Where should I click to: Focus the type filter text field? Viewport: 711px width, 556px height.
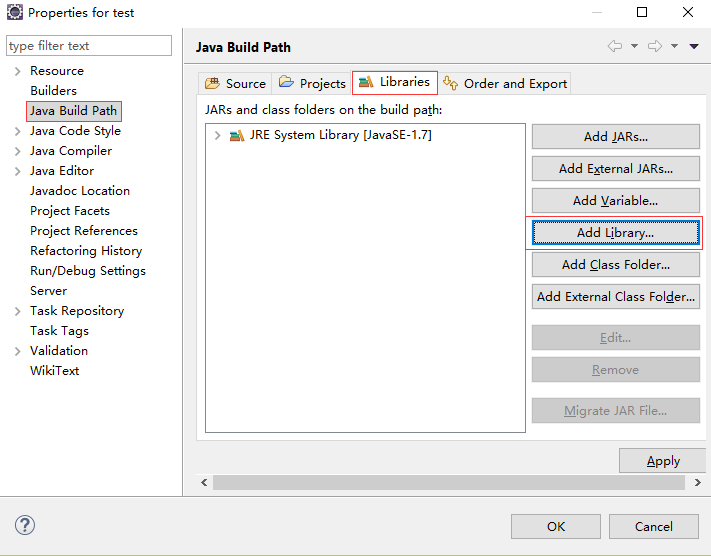(x=89, y=46)
